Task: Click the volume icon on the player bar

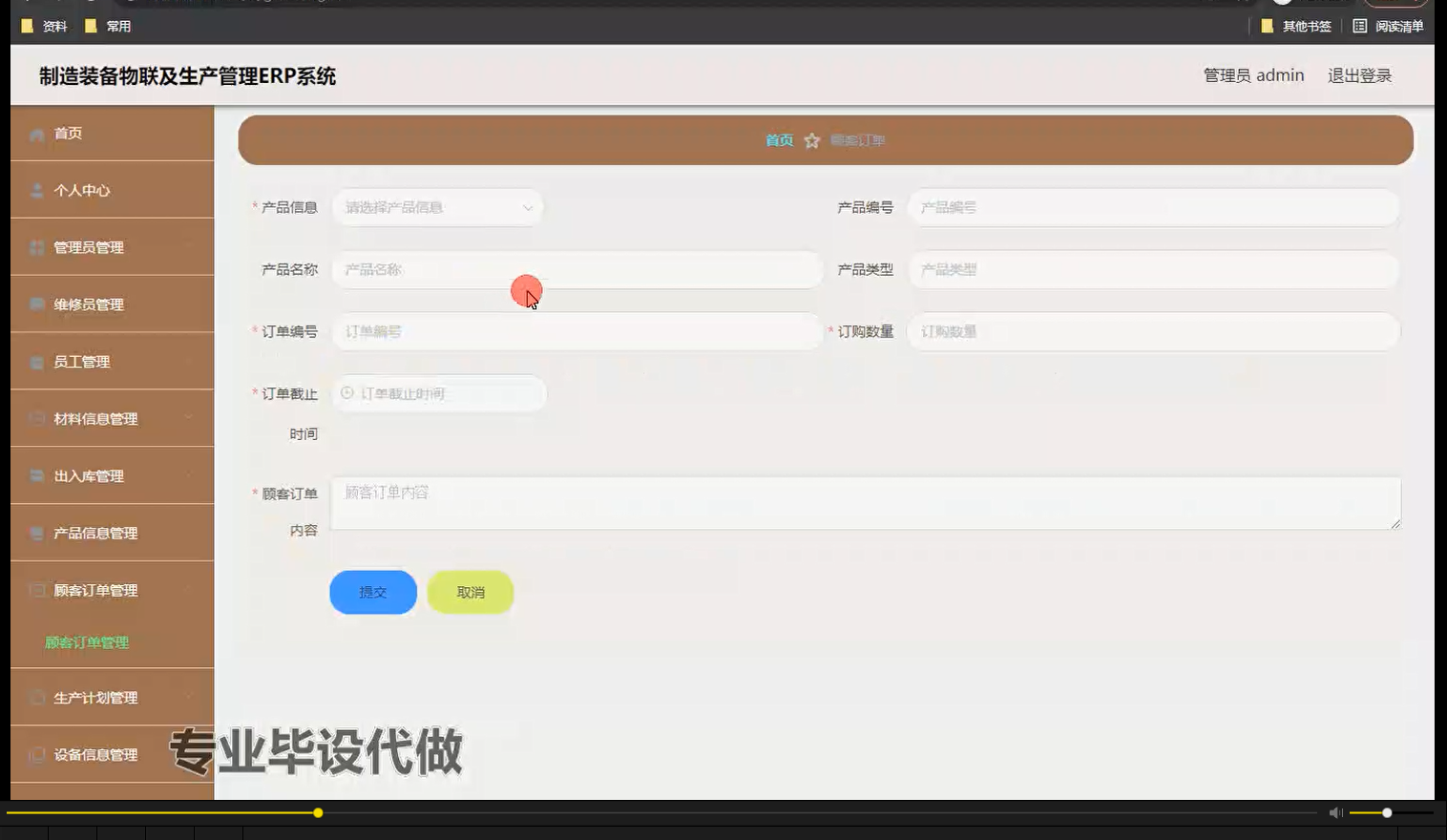Action: pos(1335,812)
